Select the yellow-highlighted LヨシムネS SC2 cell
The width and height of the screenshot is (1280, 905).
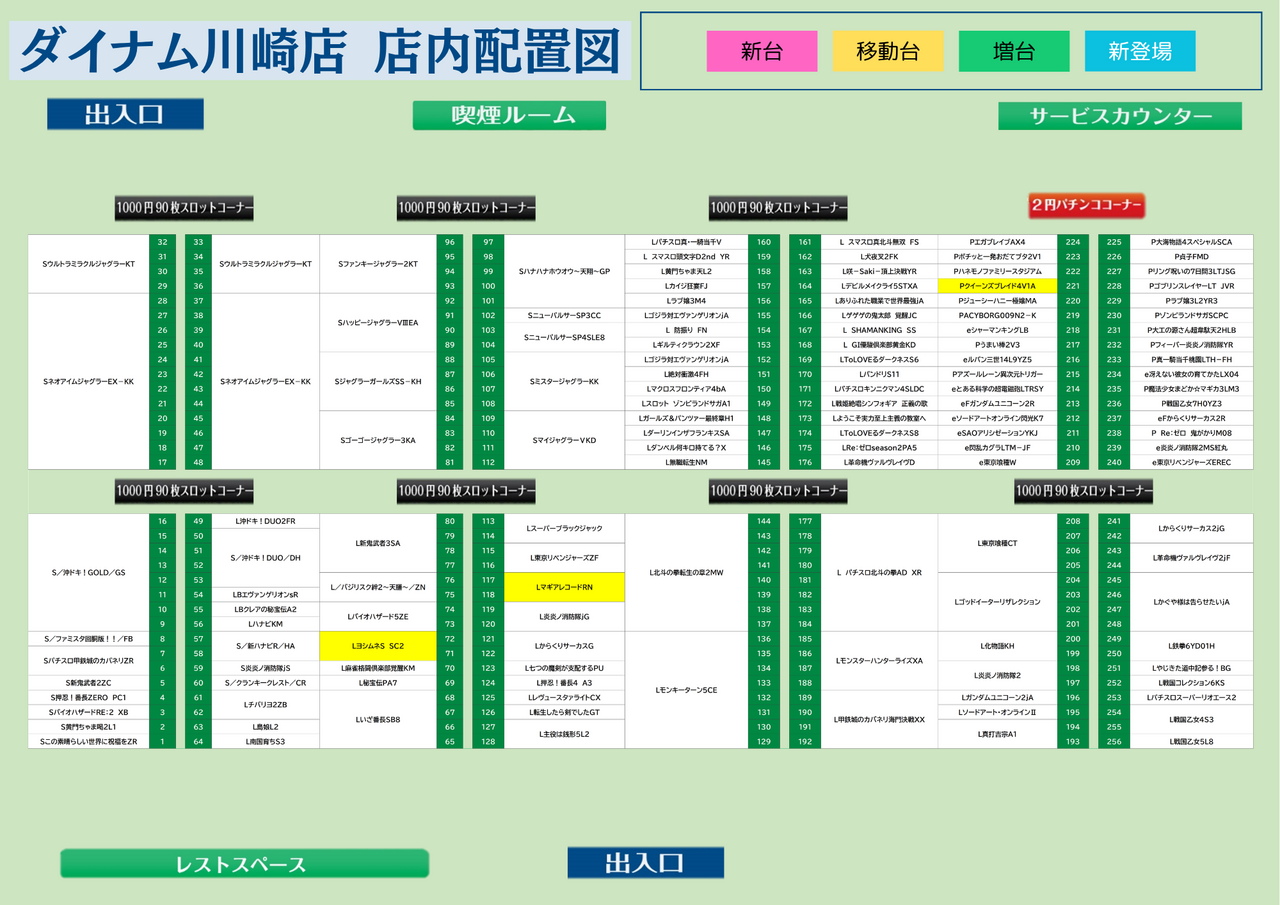click(x=378, y=646)
